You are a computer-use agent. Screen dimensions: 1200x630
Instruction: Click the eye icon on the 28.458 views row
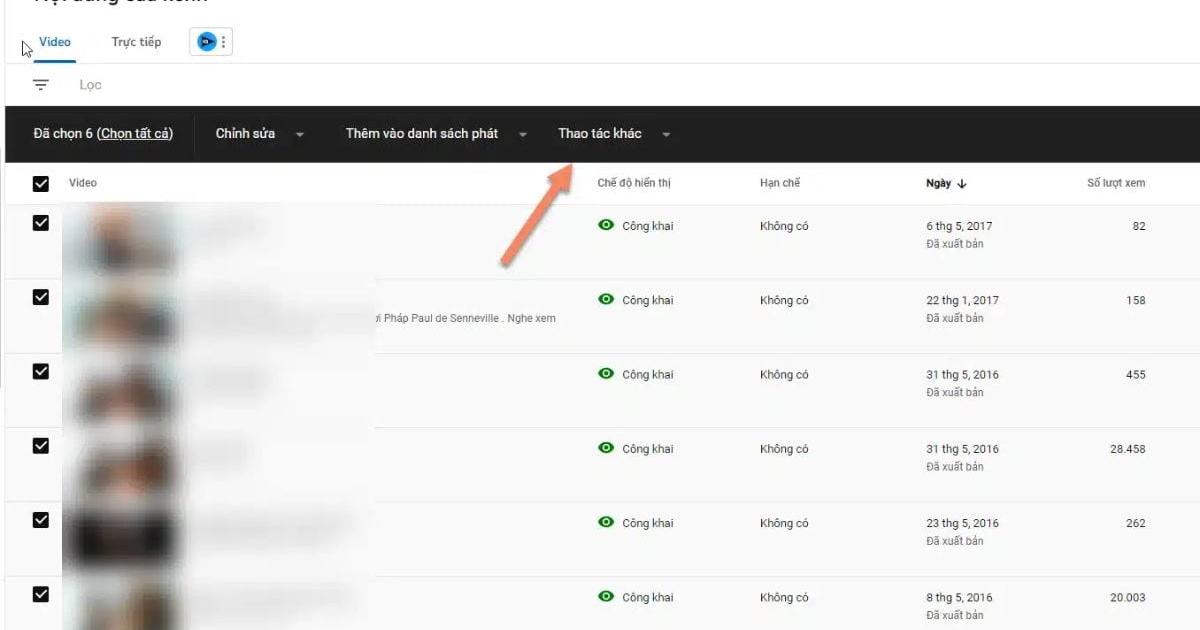click(606, 448)
